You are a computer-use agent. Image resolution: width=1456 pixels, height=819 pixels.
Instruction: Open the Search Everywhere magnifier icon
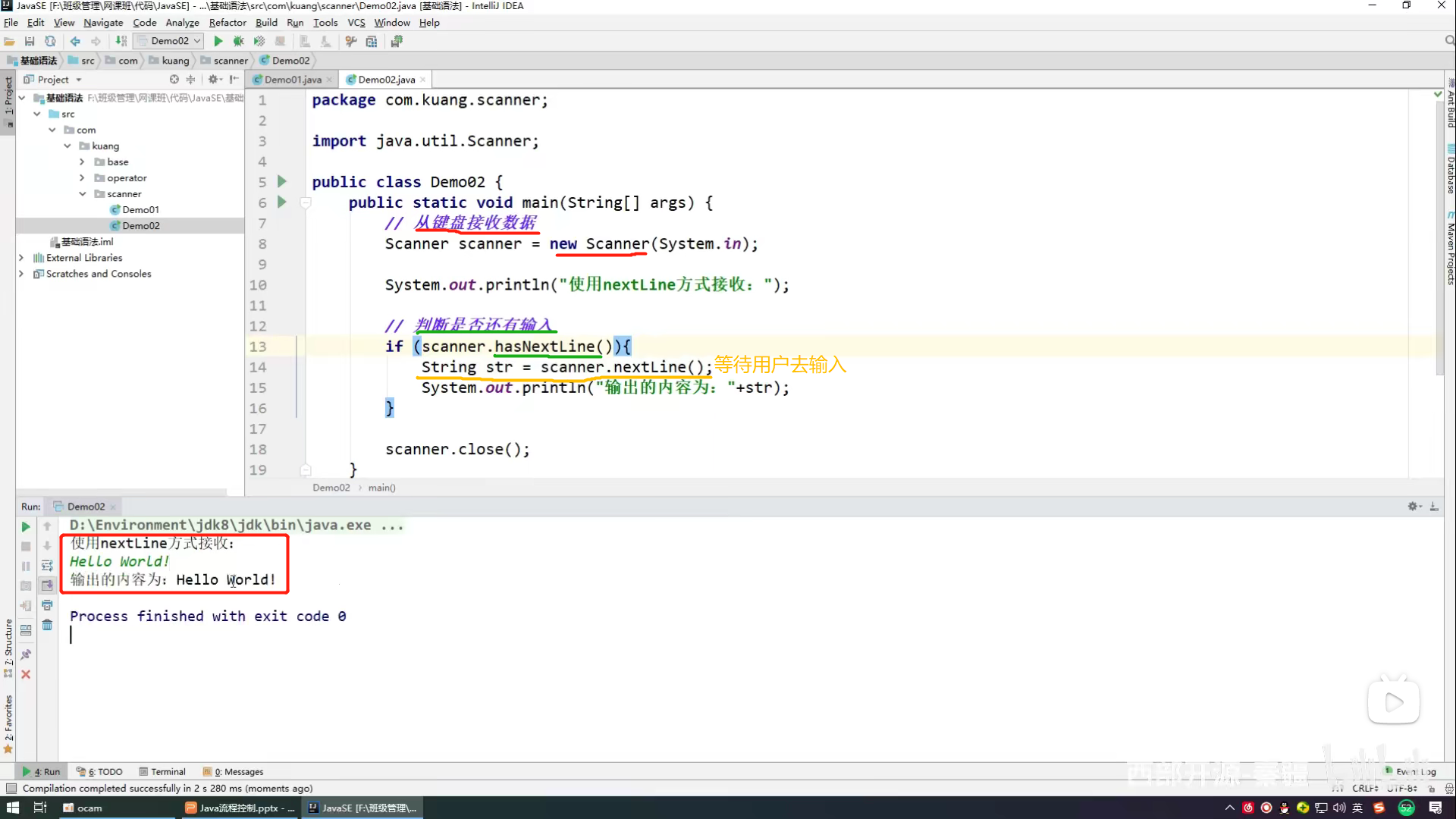pyautogui.click(x=1449, y=41)
